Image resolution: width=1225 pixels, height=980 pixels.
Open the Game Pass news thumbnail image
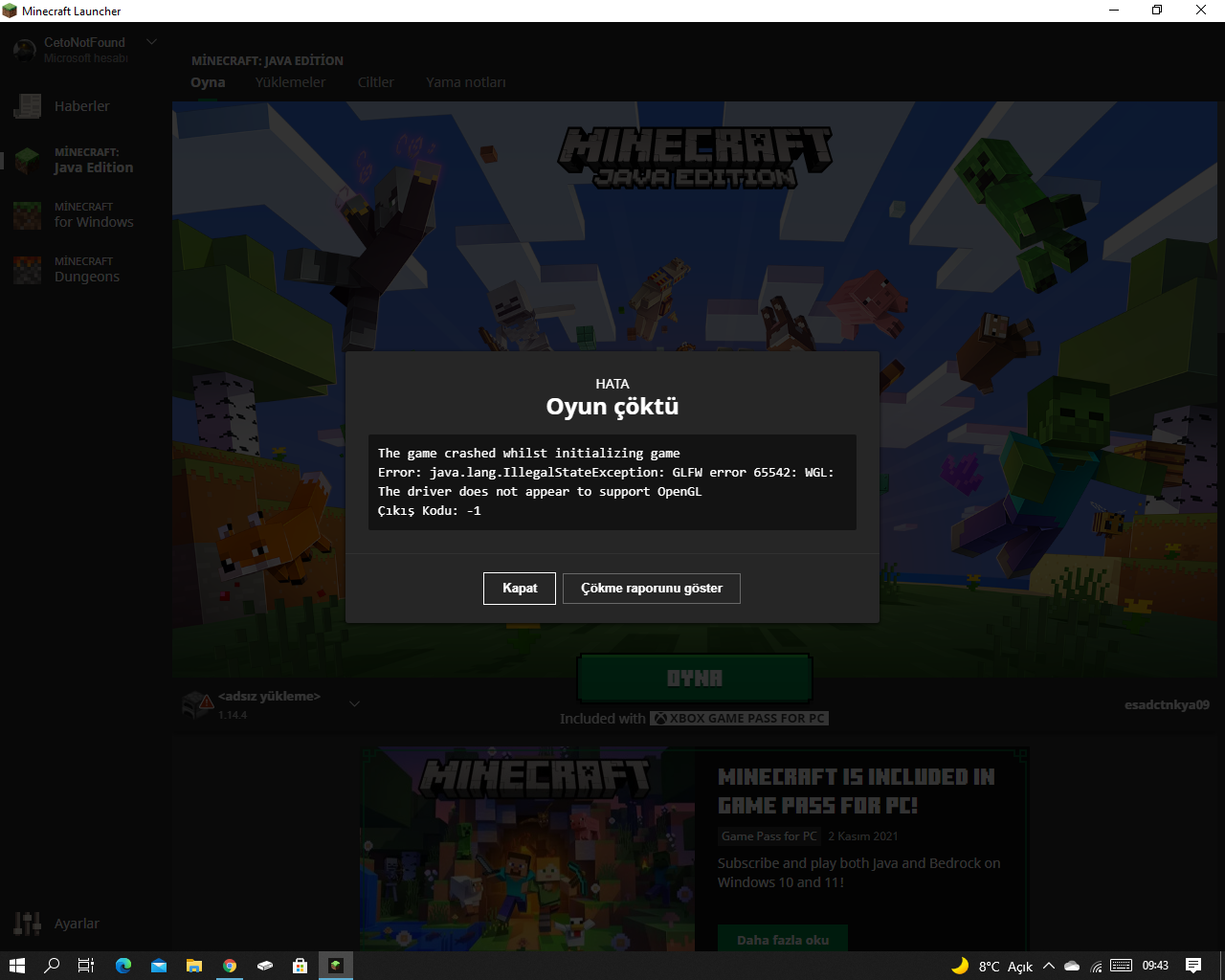click(x=528, y=850)
